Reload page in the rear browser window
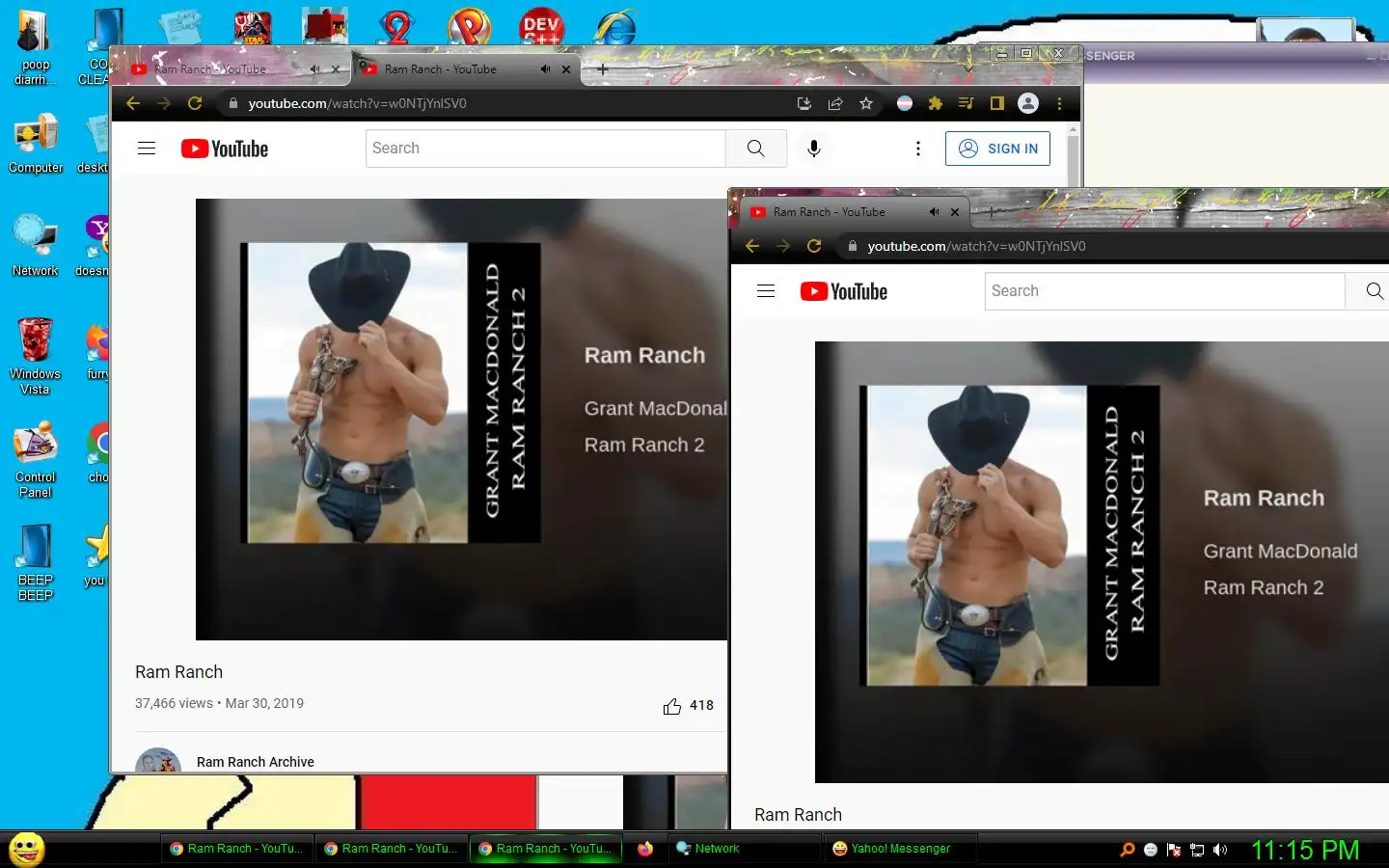Screen dimensions: 1389x868 click(195, 103)
